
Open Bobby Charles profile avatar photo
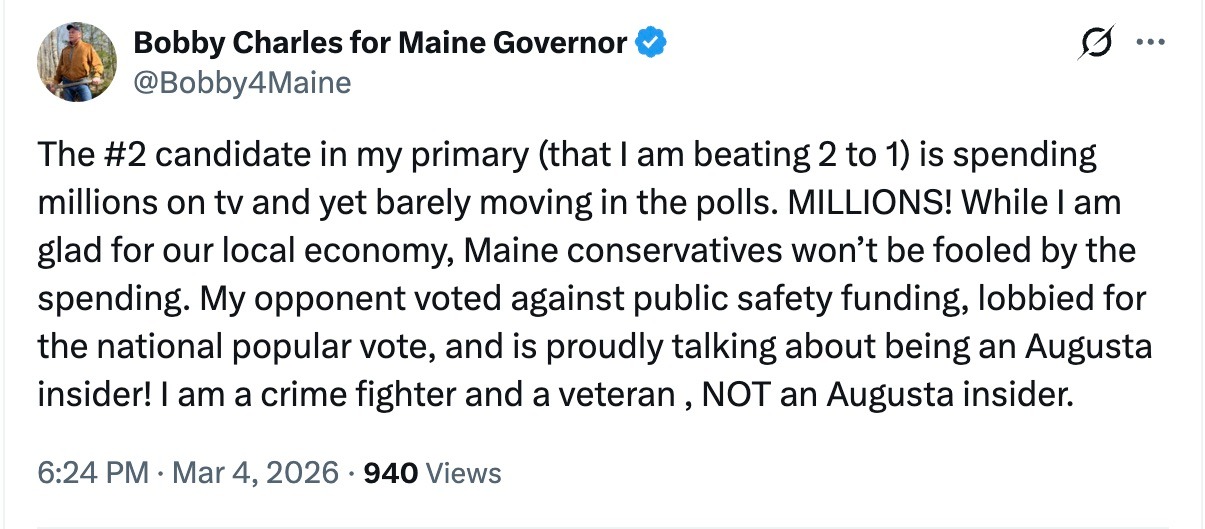tap(78, 62)
